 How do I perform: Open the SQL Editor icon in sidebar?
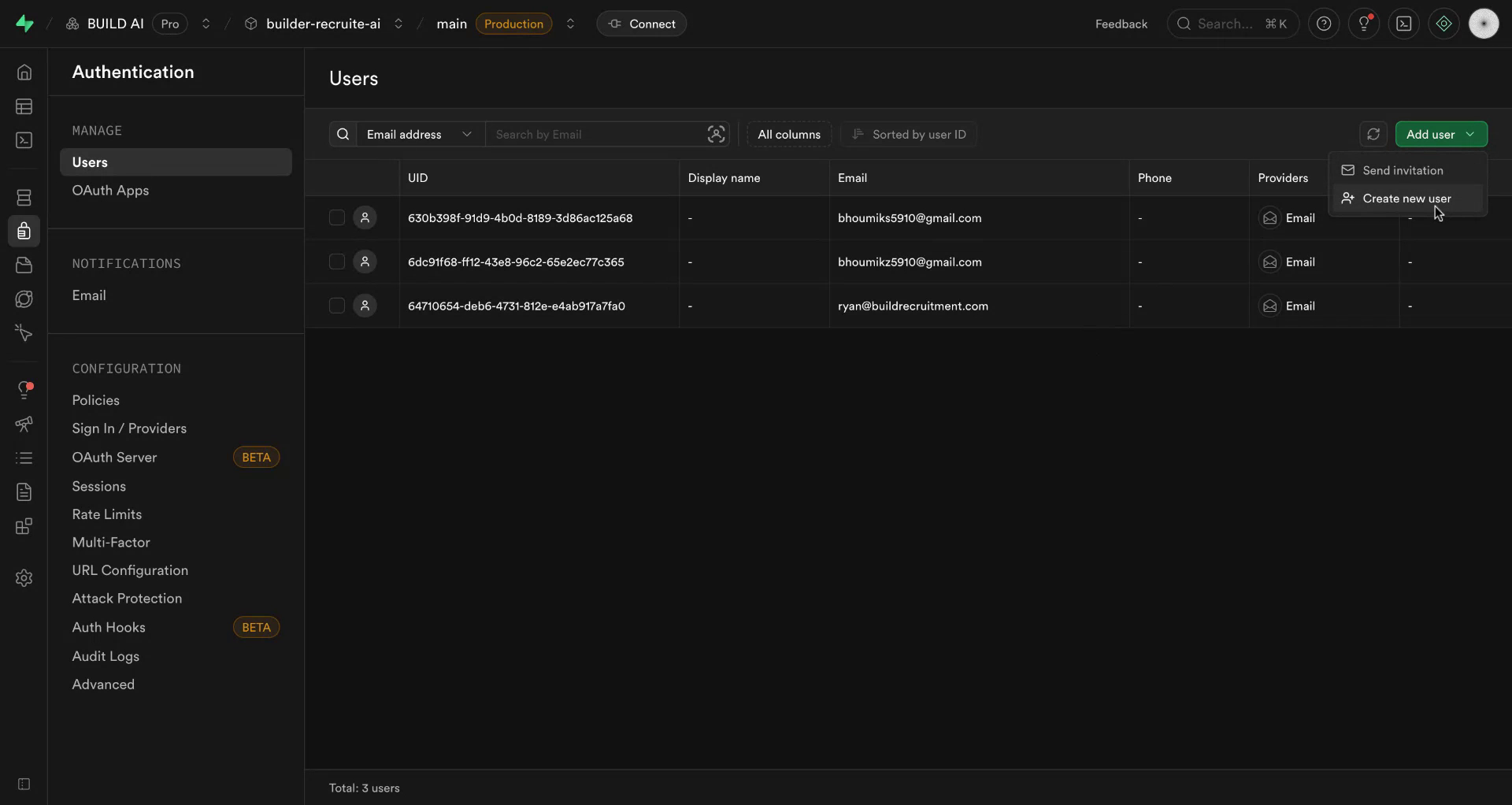pyautogui.click(x=24, y=140)
